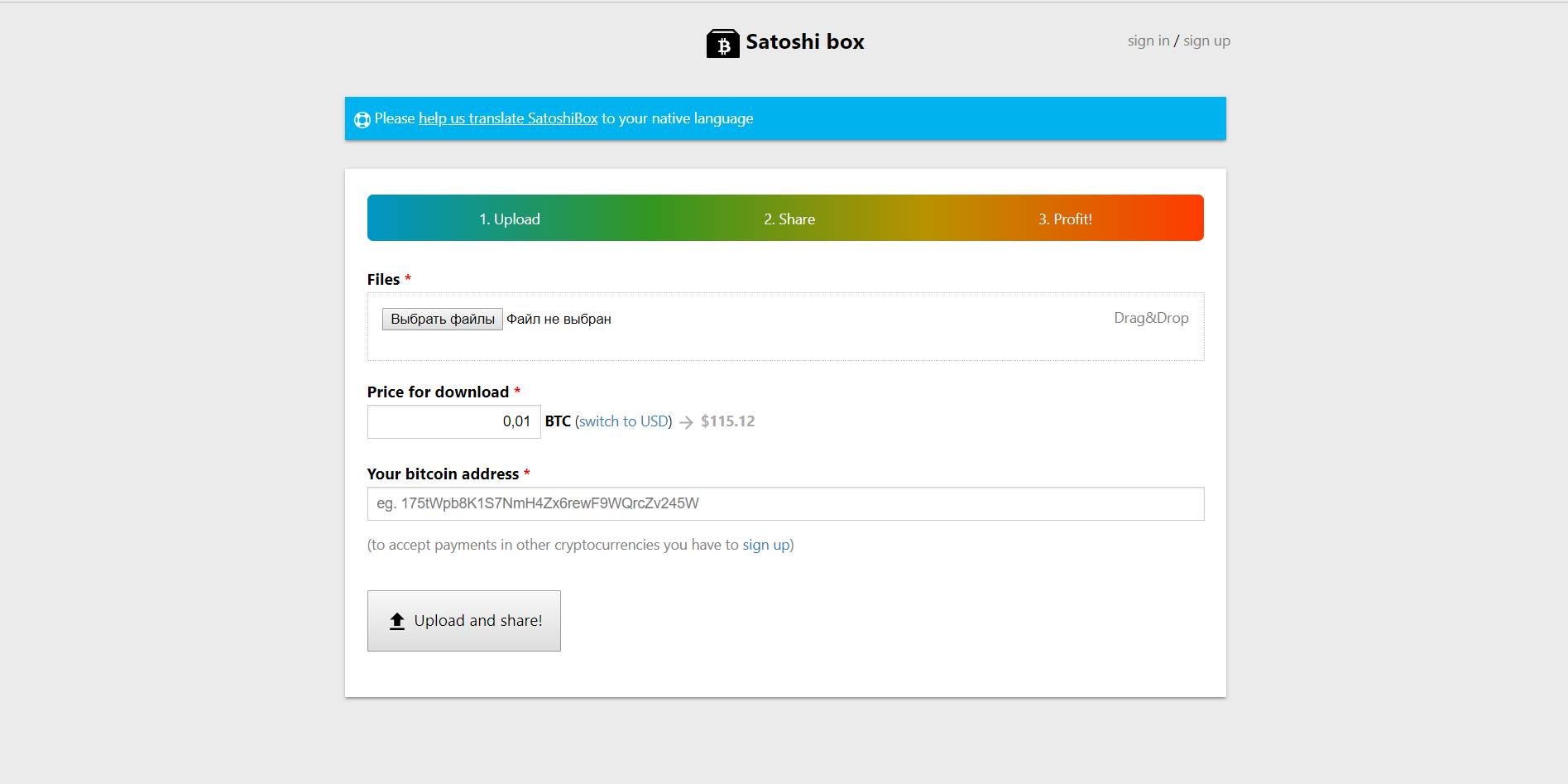Click the Drag&Drop area label

coord(1151,318)
